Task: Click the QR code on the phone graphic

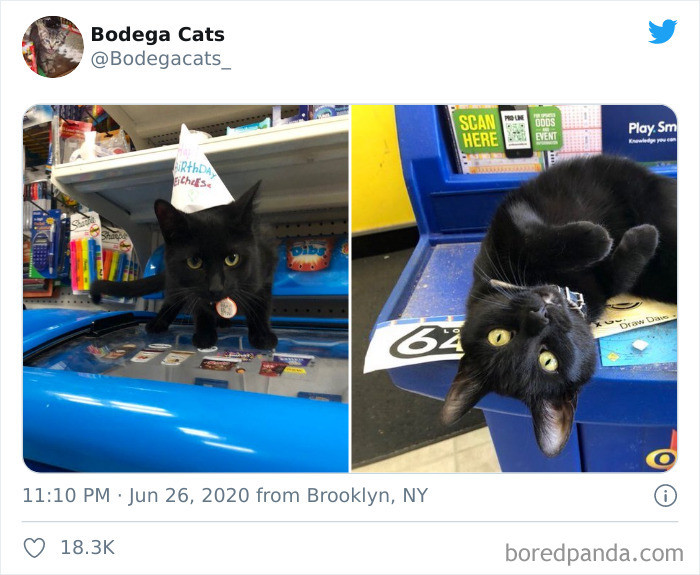Action: click(516, 133)
